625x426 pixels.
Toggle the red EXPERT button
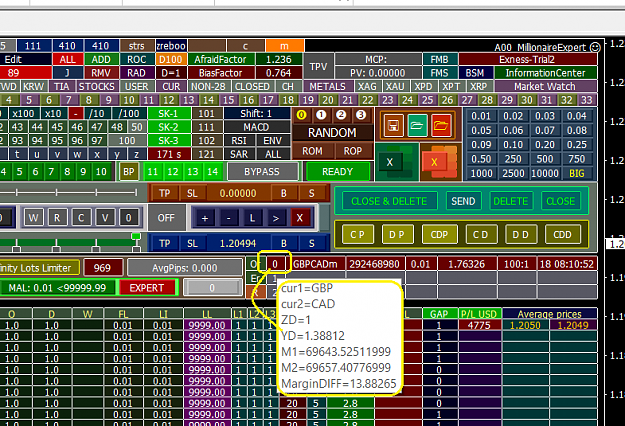click(147, 288)
